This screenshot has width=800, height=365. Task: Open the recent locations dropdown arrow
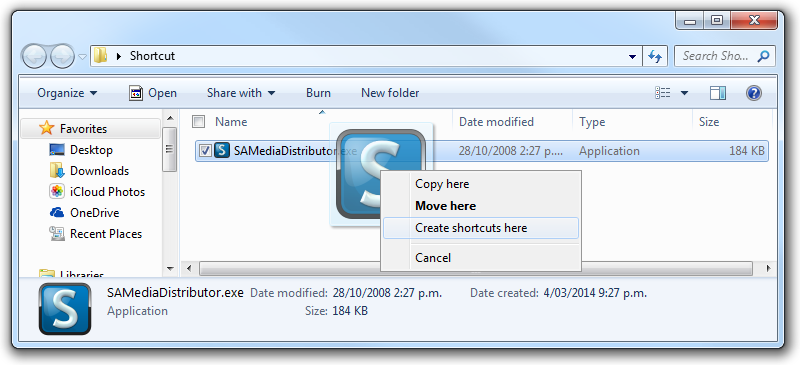82,57
